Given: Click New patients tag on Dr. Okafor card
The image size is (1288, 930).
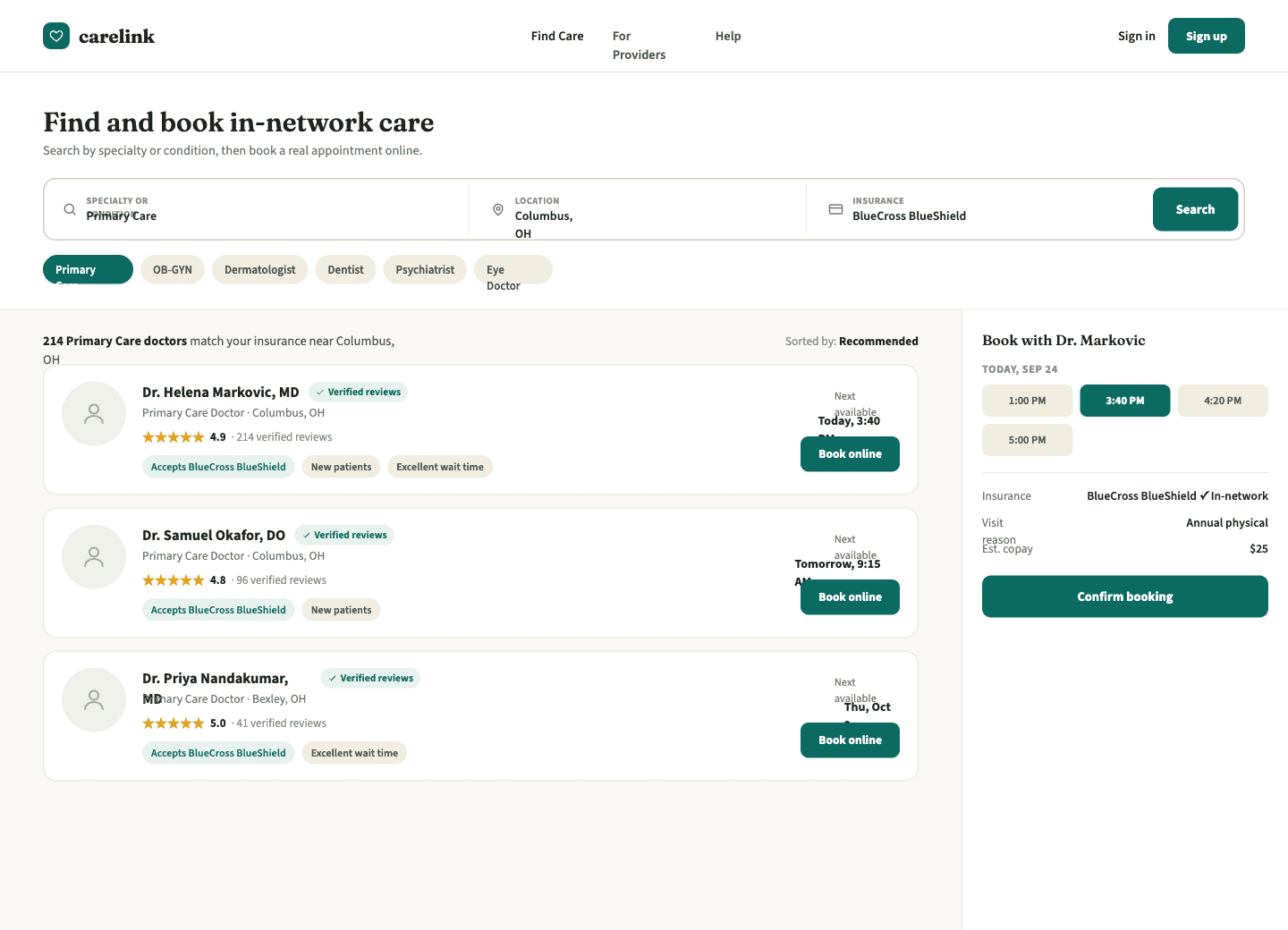Looking at the screenshot, I should [x=341, y=610].
